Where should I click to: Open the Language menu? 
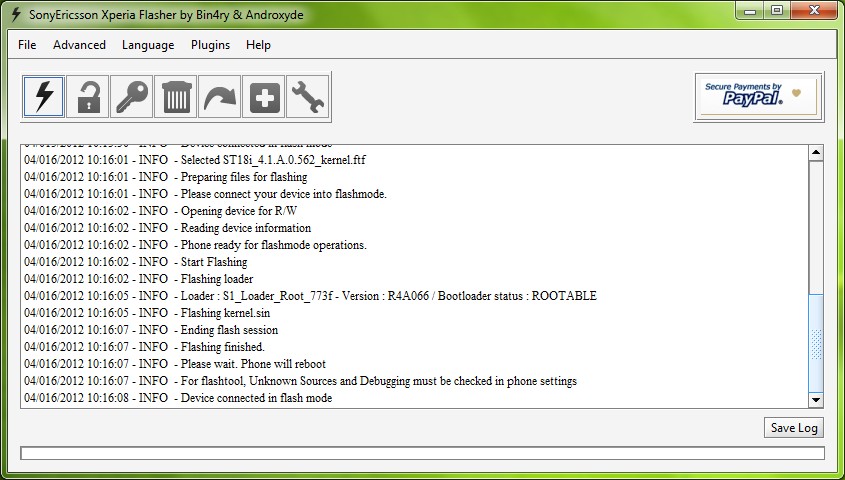(x=148, y=45)
